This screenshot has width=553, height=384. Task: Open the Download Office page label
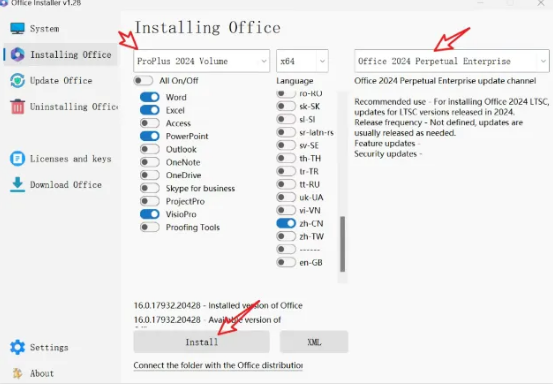66,184
